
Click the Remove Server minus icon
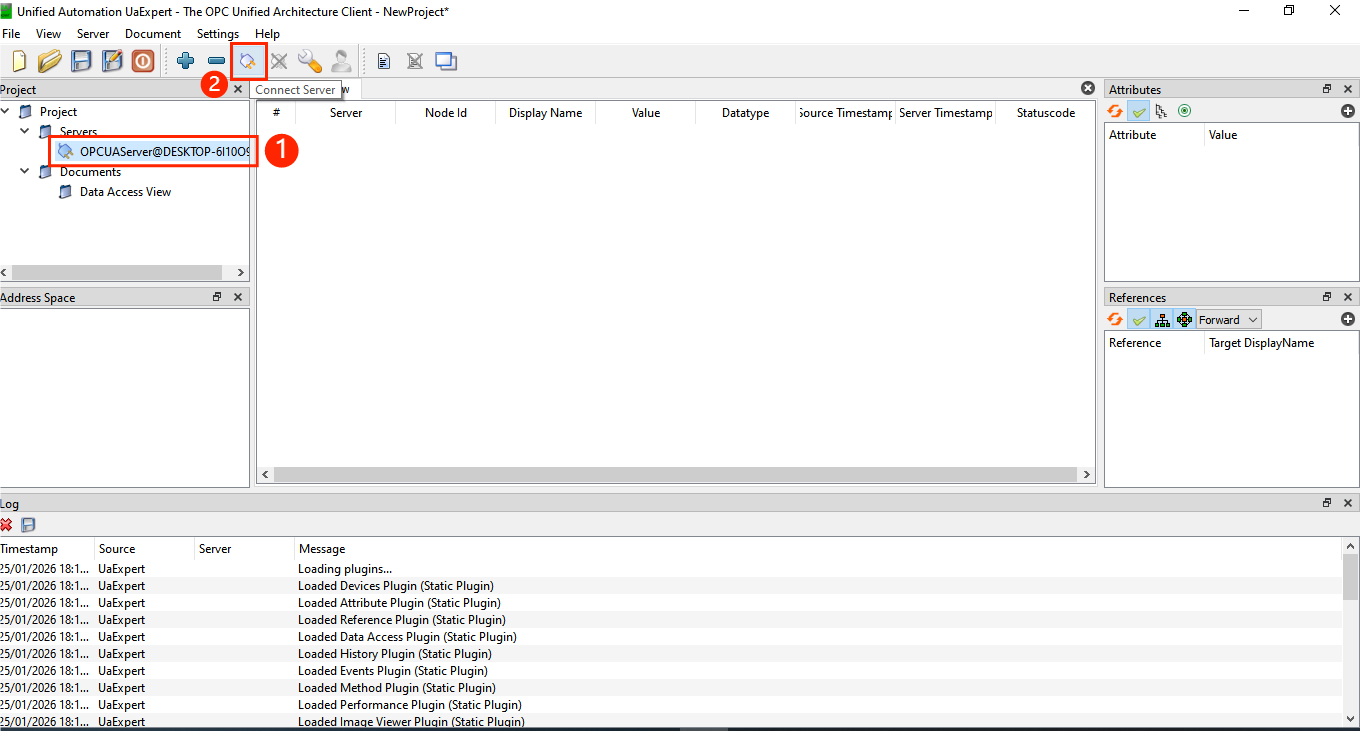pos(216,61)
